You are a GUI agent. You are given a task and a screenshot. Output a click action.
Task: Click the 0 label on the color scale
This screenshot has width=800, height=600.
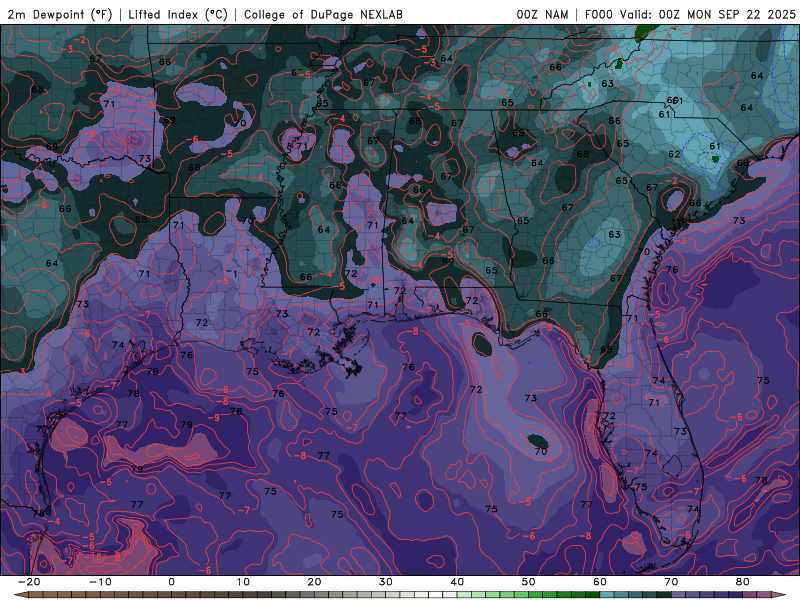[171, 582]
